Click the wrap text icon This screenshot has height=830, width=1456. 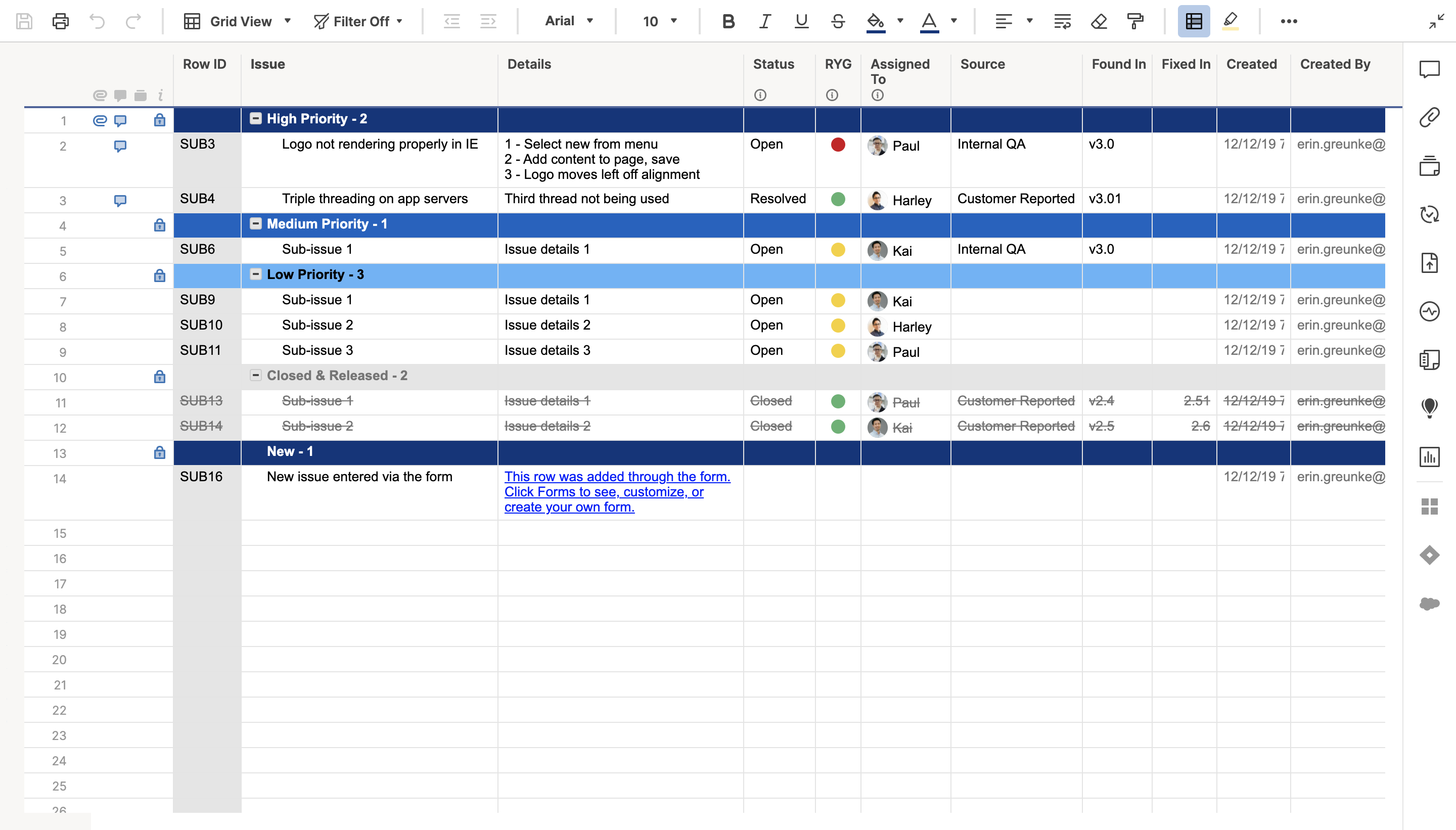click(1062, 22)
